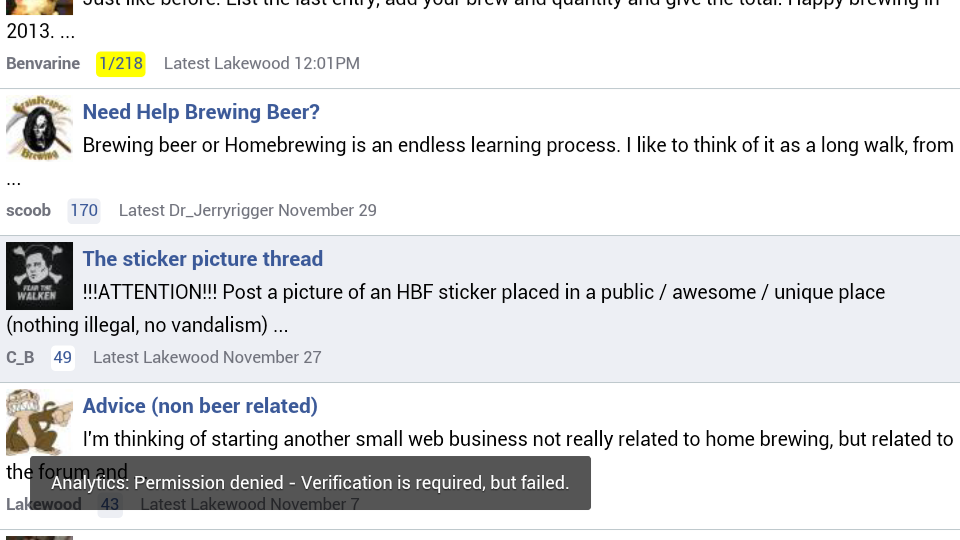Tap 'Latest Lakewood November 27' info
The image size is (960, 540).
point(207,358)
